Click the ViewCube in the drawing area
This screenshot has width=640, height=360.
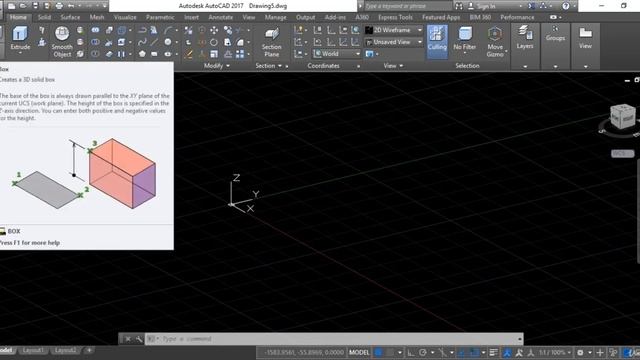click(622, 118)
